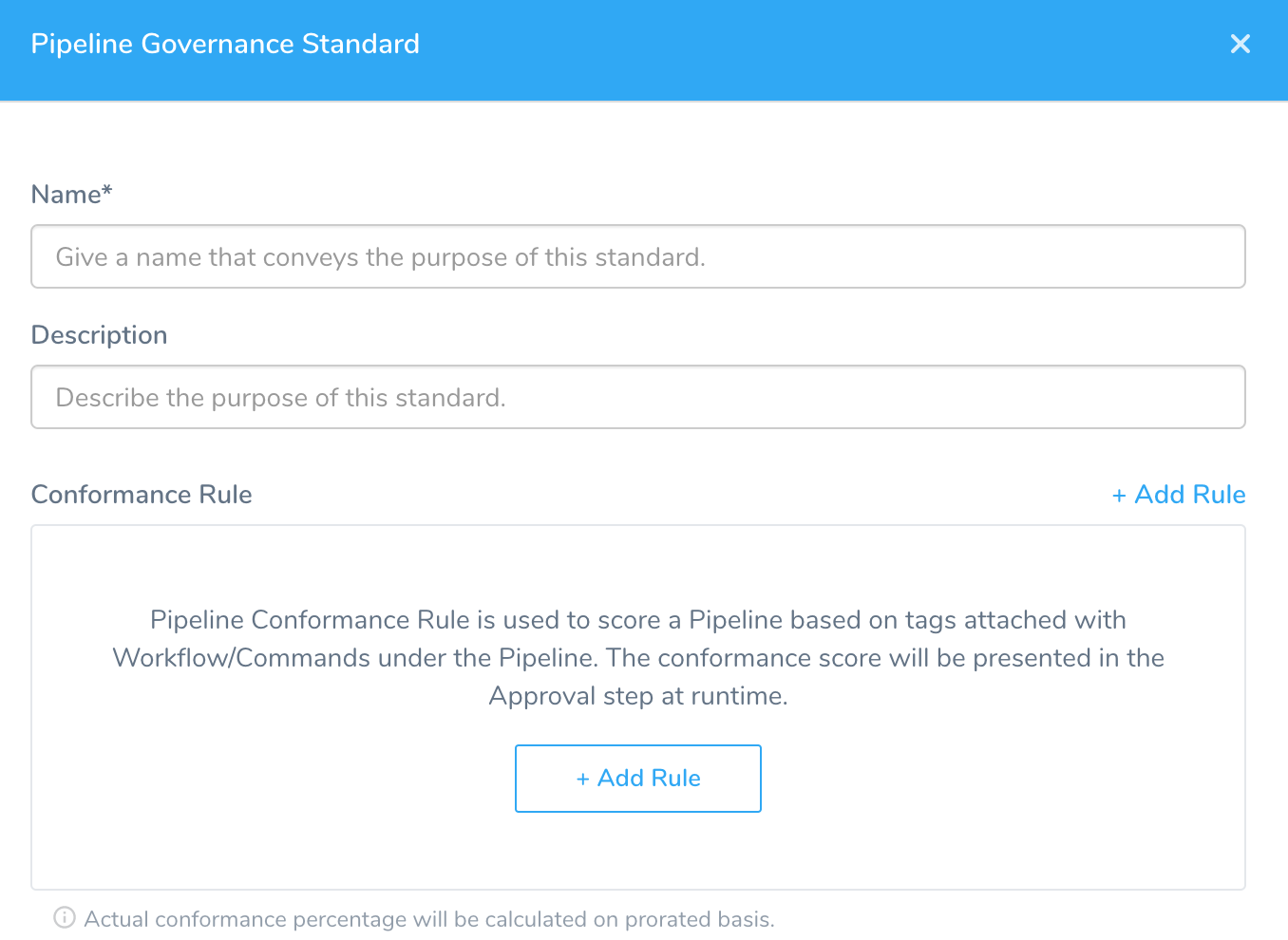The height and width of the screenshot is (940, 1288).
Task: Focus the Description input field
Action: [x=638, y=397]
